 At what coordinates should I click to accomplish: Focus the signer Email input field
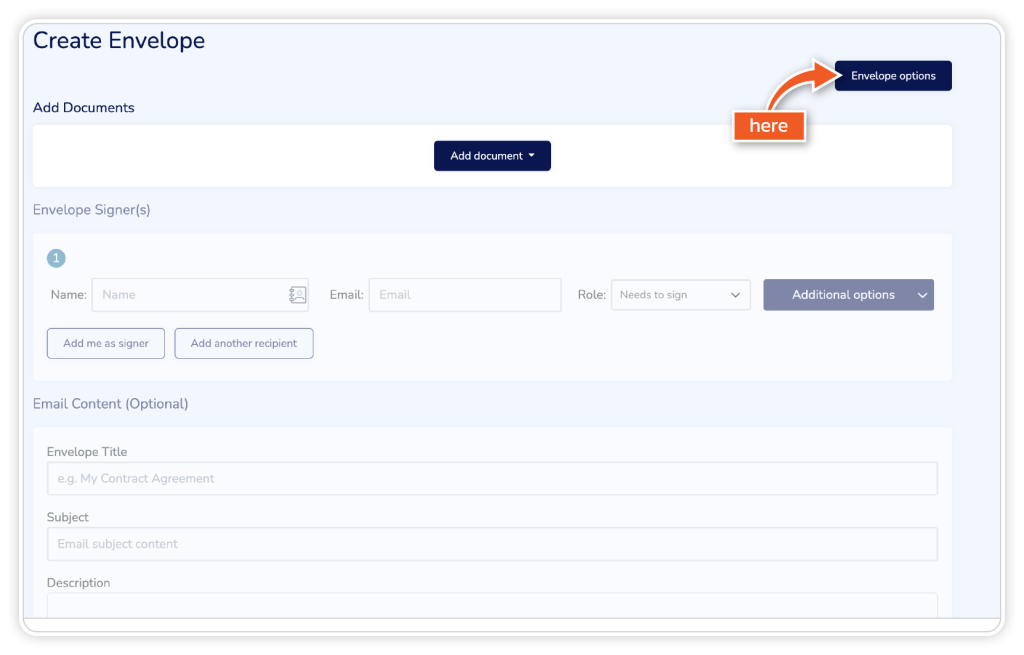[464, 295]
